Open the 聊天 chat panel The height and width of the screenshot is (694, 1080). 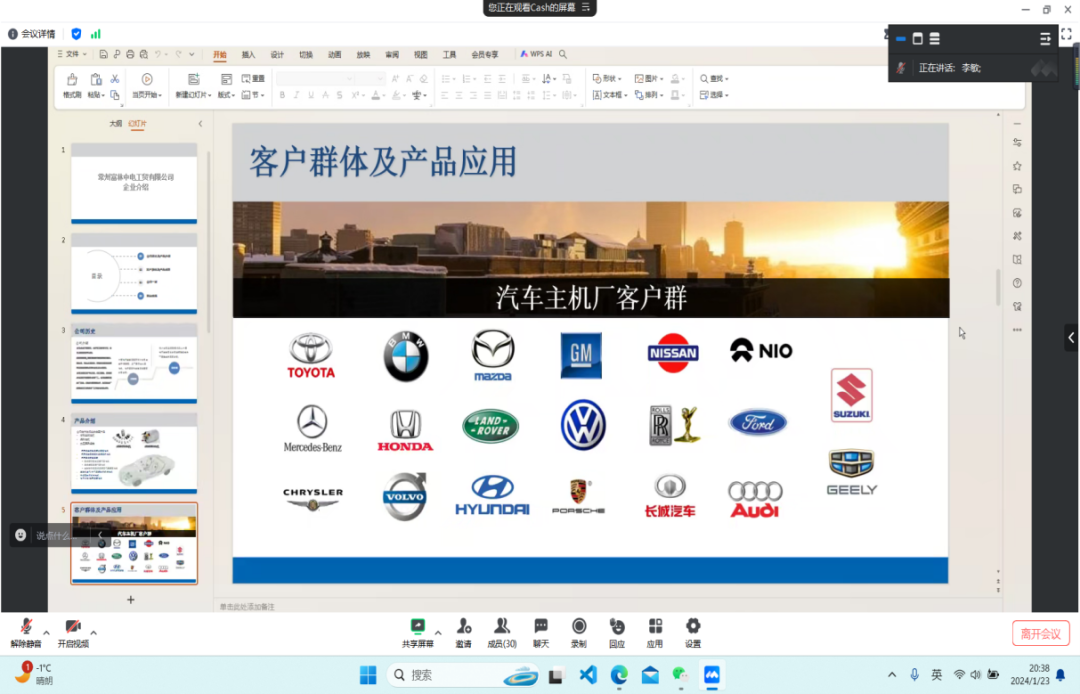(x=541, y=627)
